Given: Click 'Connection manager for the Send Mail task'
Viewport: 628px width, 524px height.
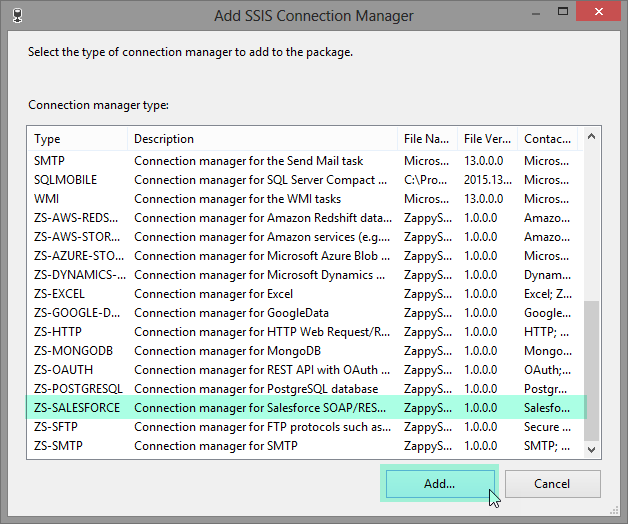Looking at the screenshot, I should pos(249,161).
